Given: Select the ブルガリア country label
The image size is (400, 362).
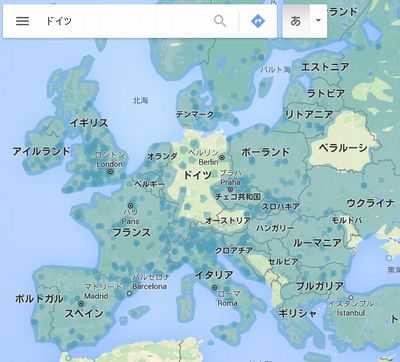Looking at the screenshot, I should 320,286.
